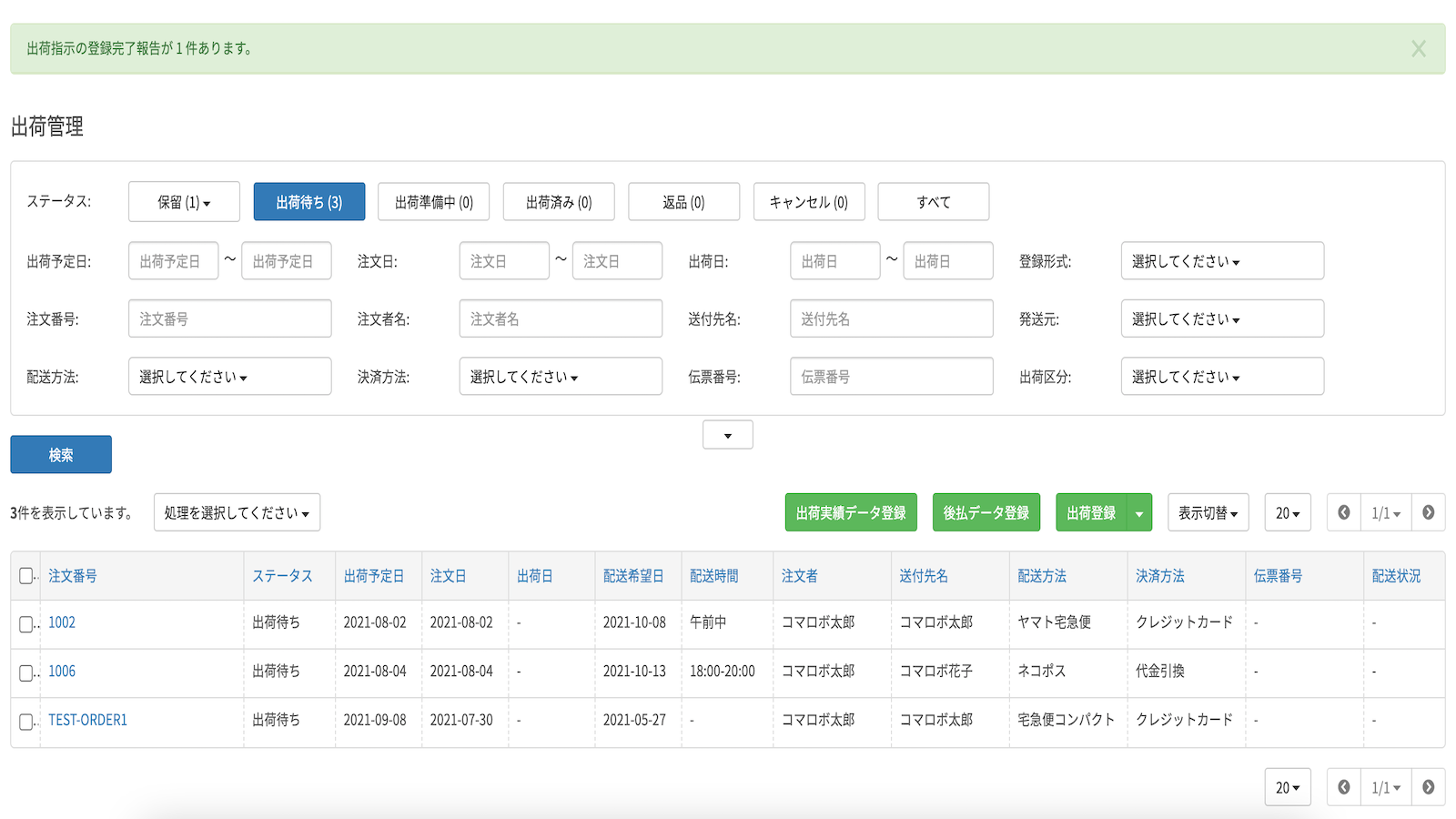The image size is (1456, 819).
Task: Click コマロボ花子 in order 1006 row
Action: pos(936,671)
